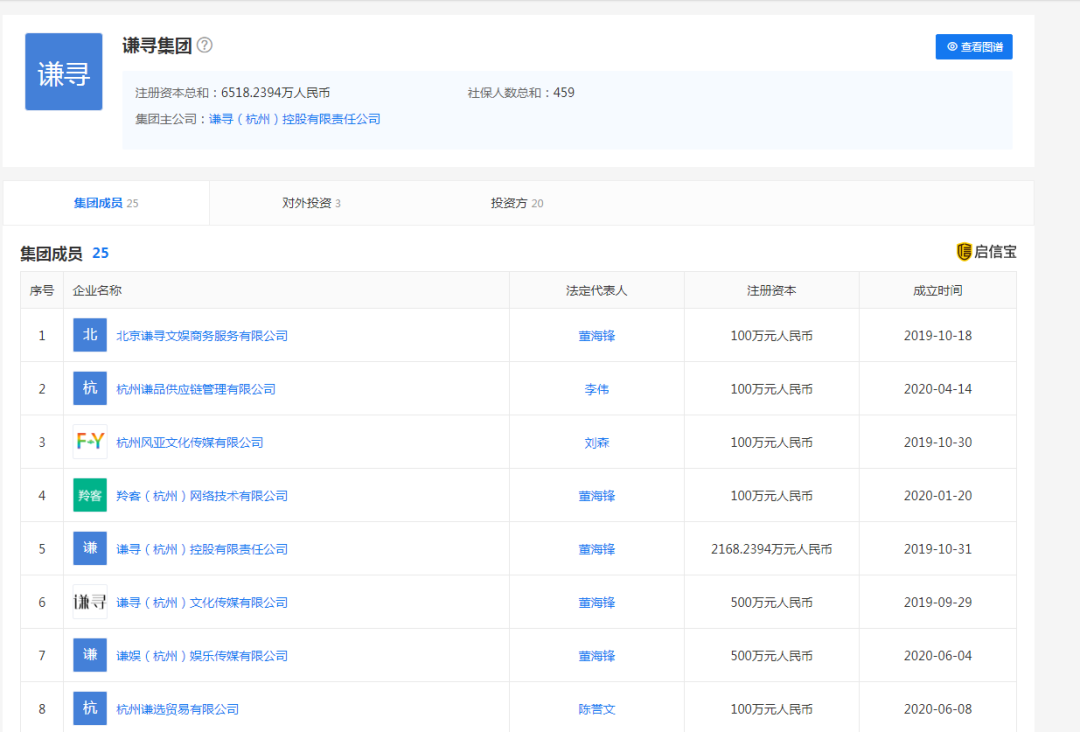Click the question mark icon beside 谦寻集团
Image resolution: width=1080 pixels, height=732 pixels.
pos(205,45)
